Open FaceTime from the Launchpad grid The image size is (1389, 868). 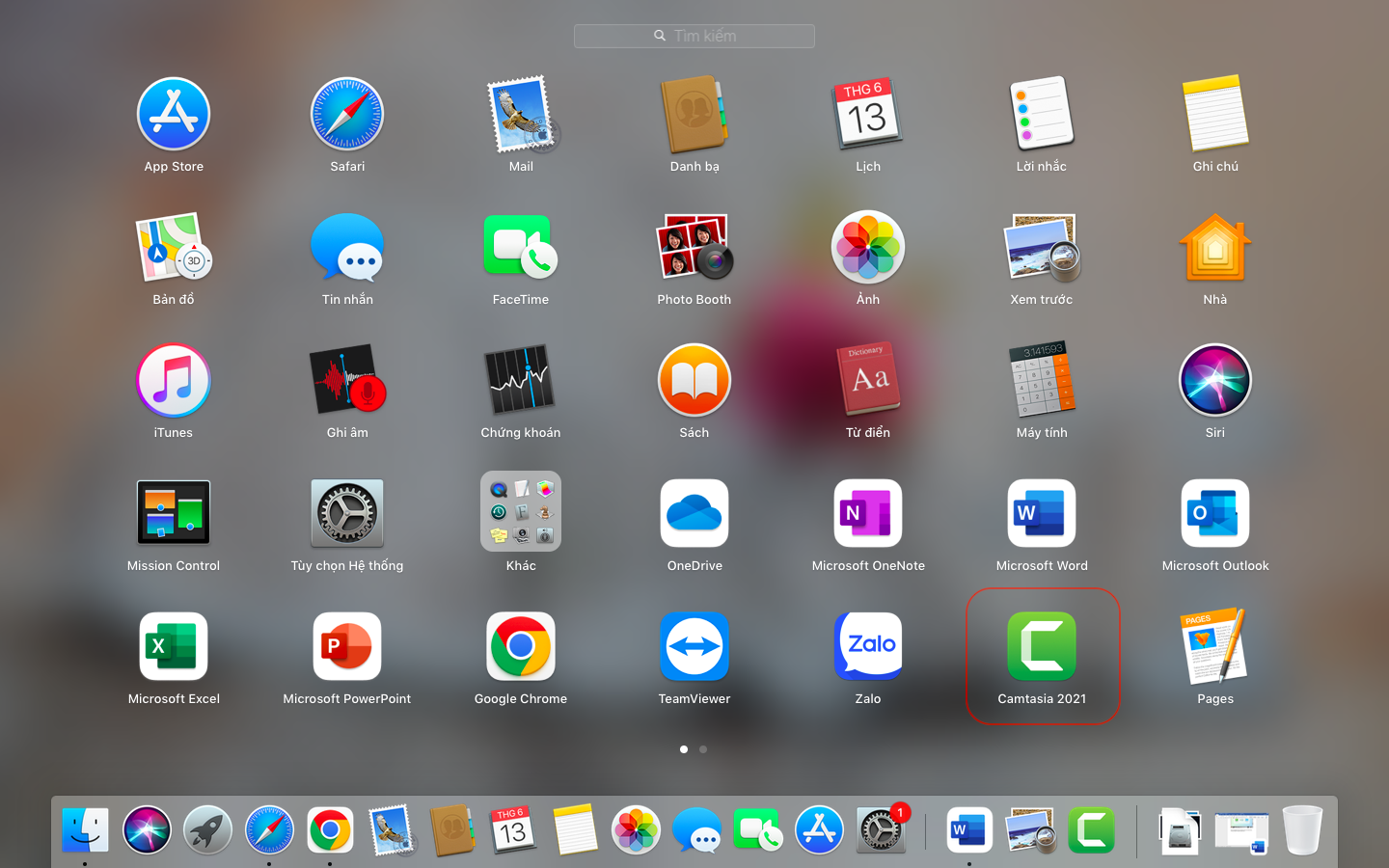[x=521, y=247]
